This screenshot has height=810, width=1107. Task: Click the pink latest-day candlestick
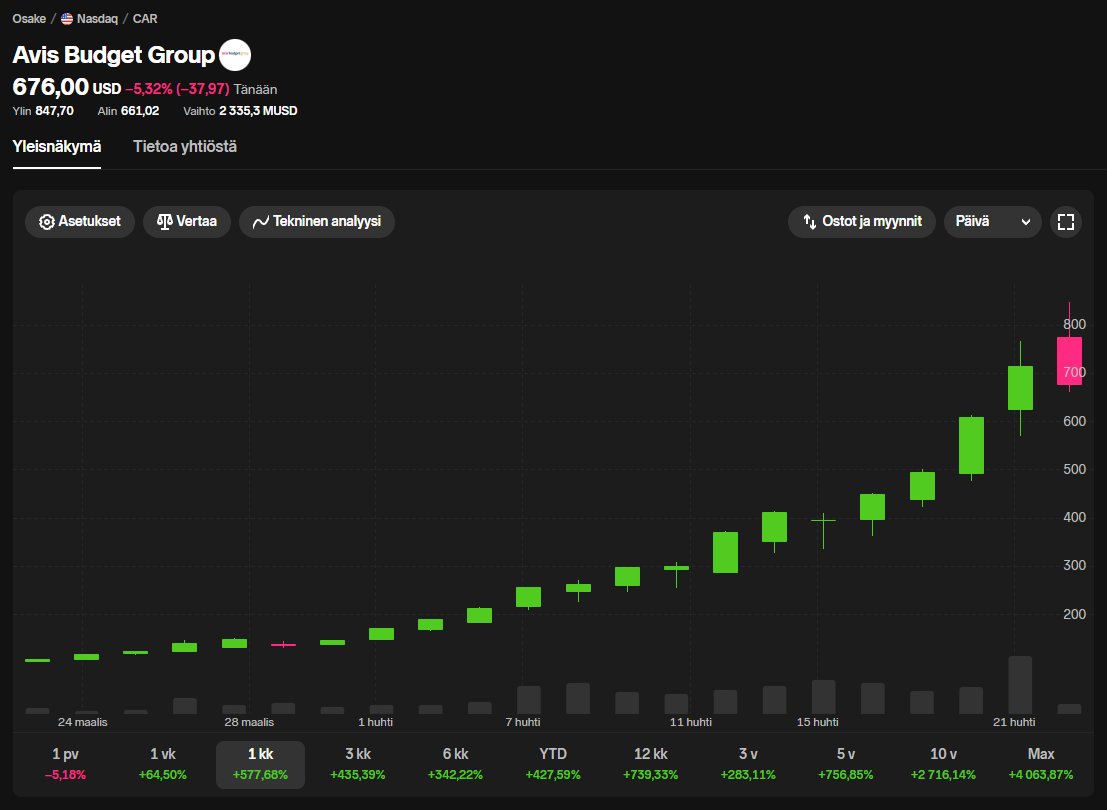1069,361
